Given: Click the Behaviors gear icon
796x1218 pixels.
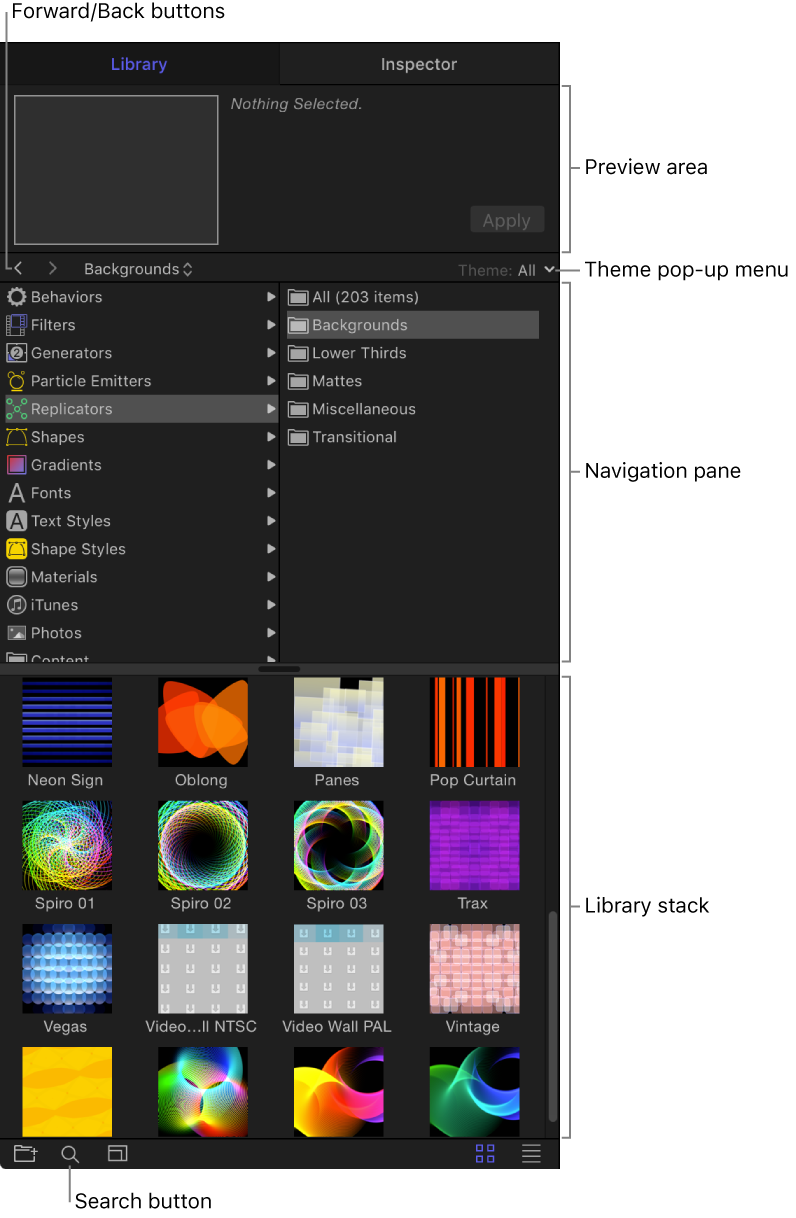Looking at the screenshot, I should (16, 297).
